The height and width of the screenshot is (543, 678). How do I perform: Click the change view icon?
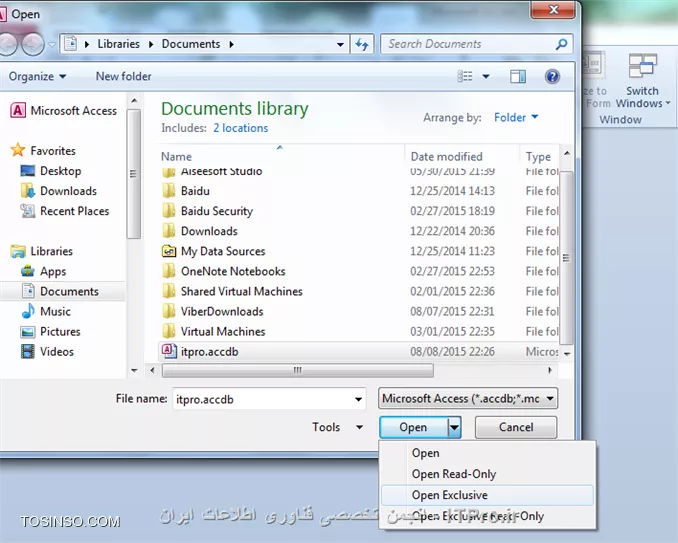click(x=465, y=76)
